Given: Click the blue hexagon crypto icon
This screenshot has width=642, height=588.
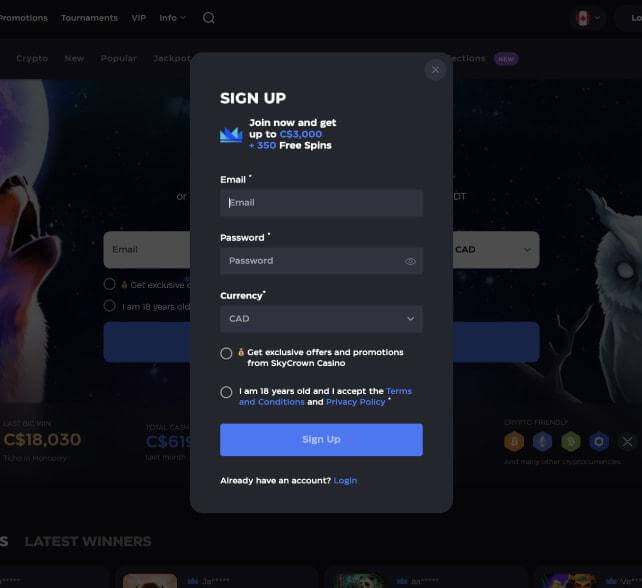Looking at the screenshot, I should coord(599,442).
